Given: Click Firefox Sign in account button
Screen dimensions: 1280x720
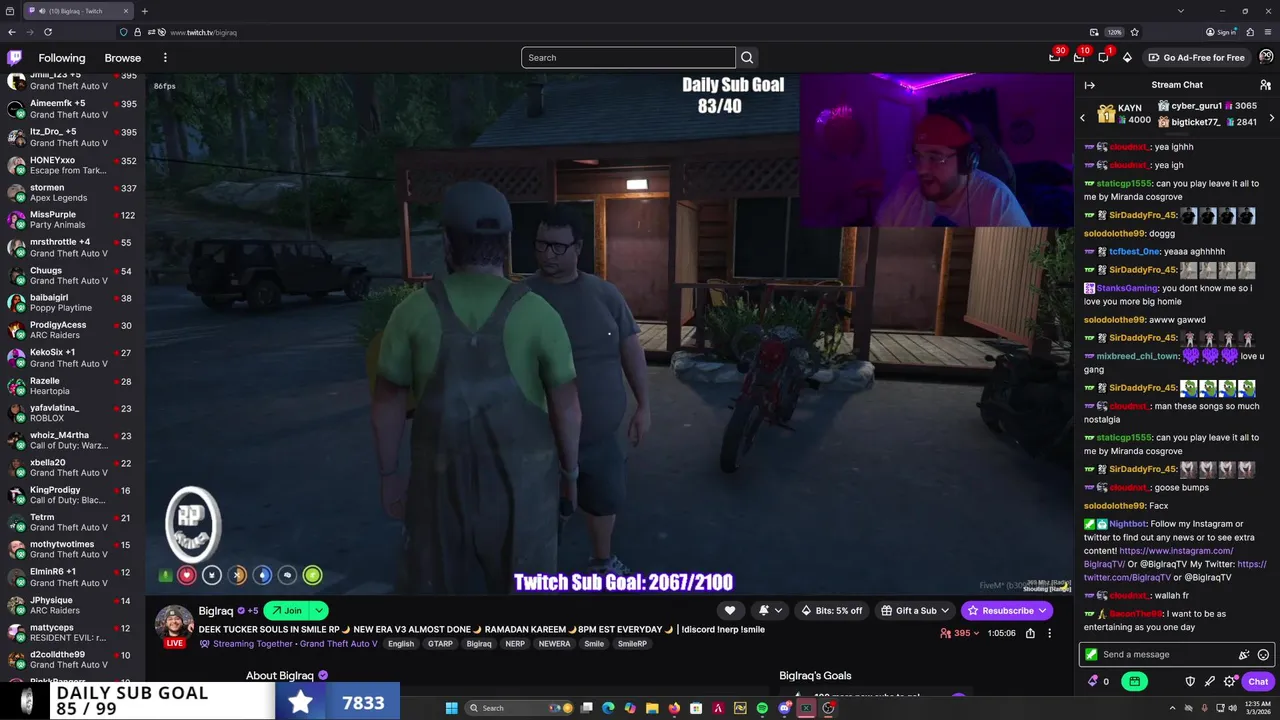Looking at the screenshot, I should 1221,32.
